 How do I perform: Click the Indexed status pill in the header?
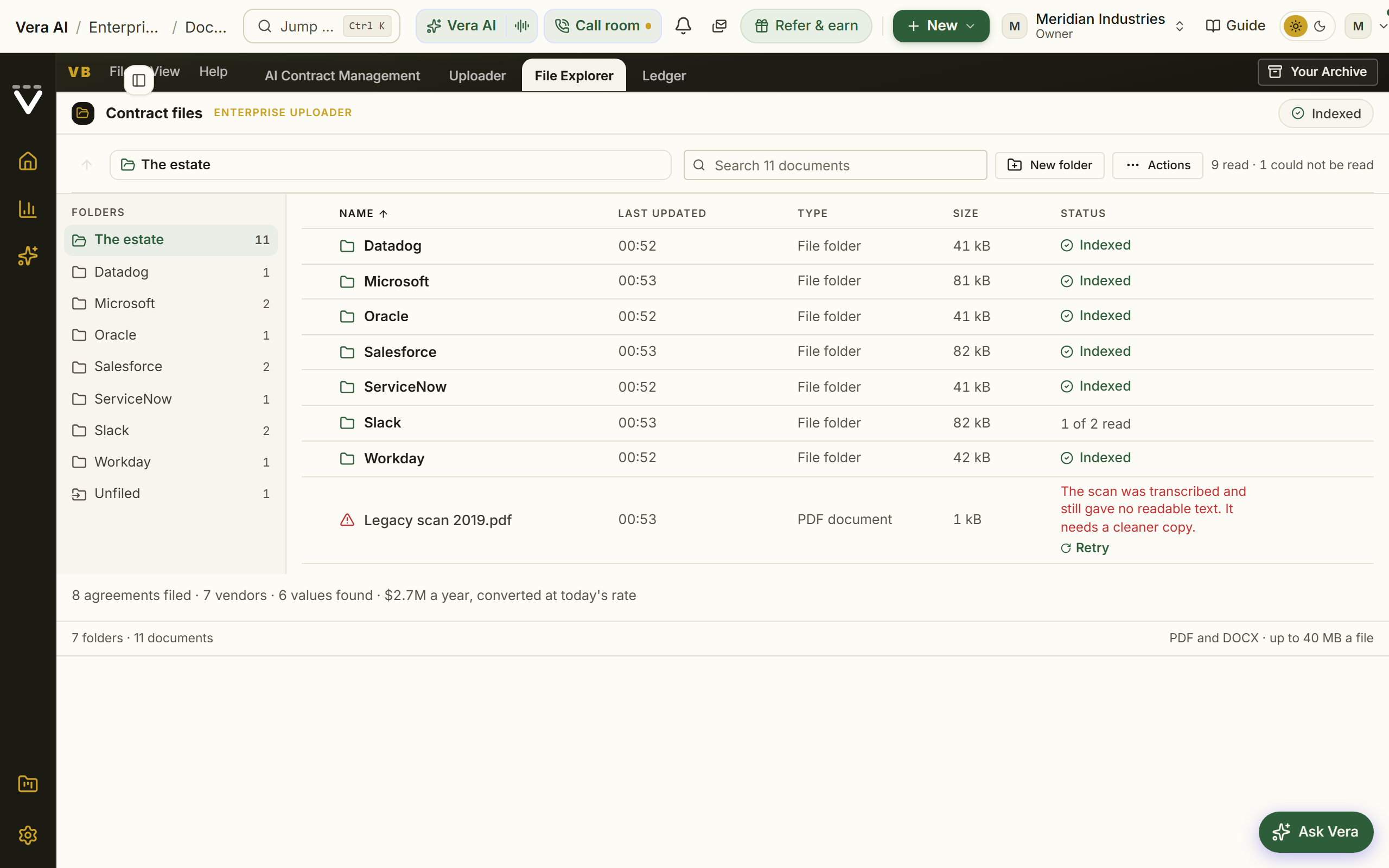[1326, 114]
